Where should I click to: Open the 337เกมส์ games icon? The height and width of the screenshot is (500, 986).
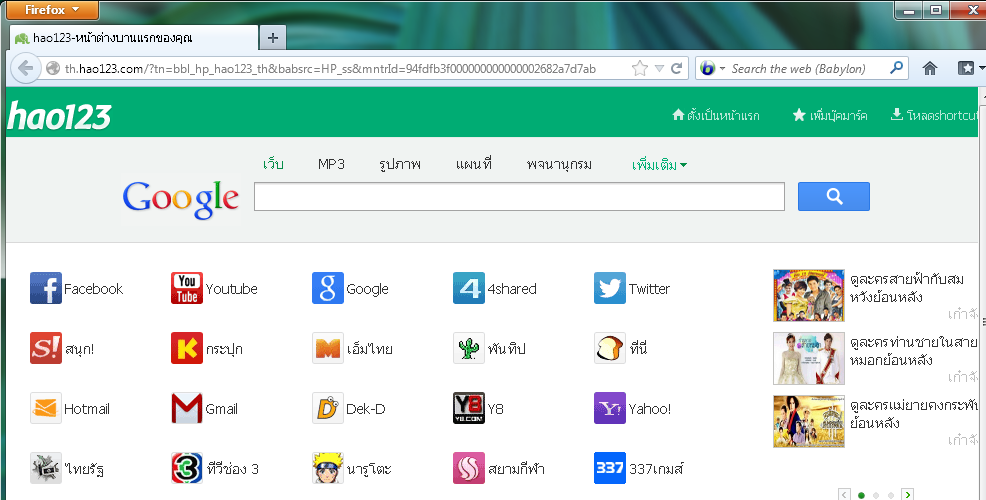[x=609, y=468]
